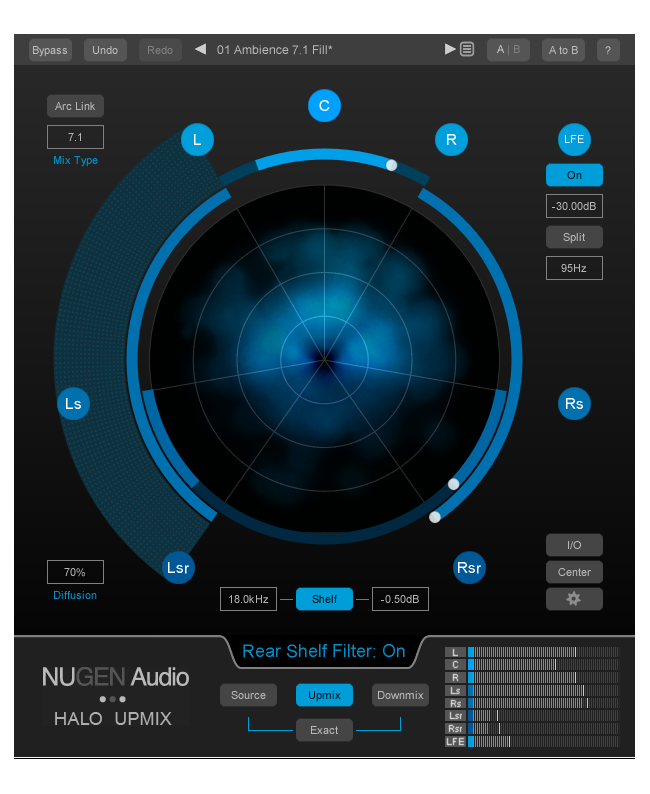Click the front arc handle near R
Image resolution: width=650 pixels, height=794 pixels.
[391, 165]
